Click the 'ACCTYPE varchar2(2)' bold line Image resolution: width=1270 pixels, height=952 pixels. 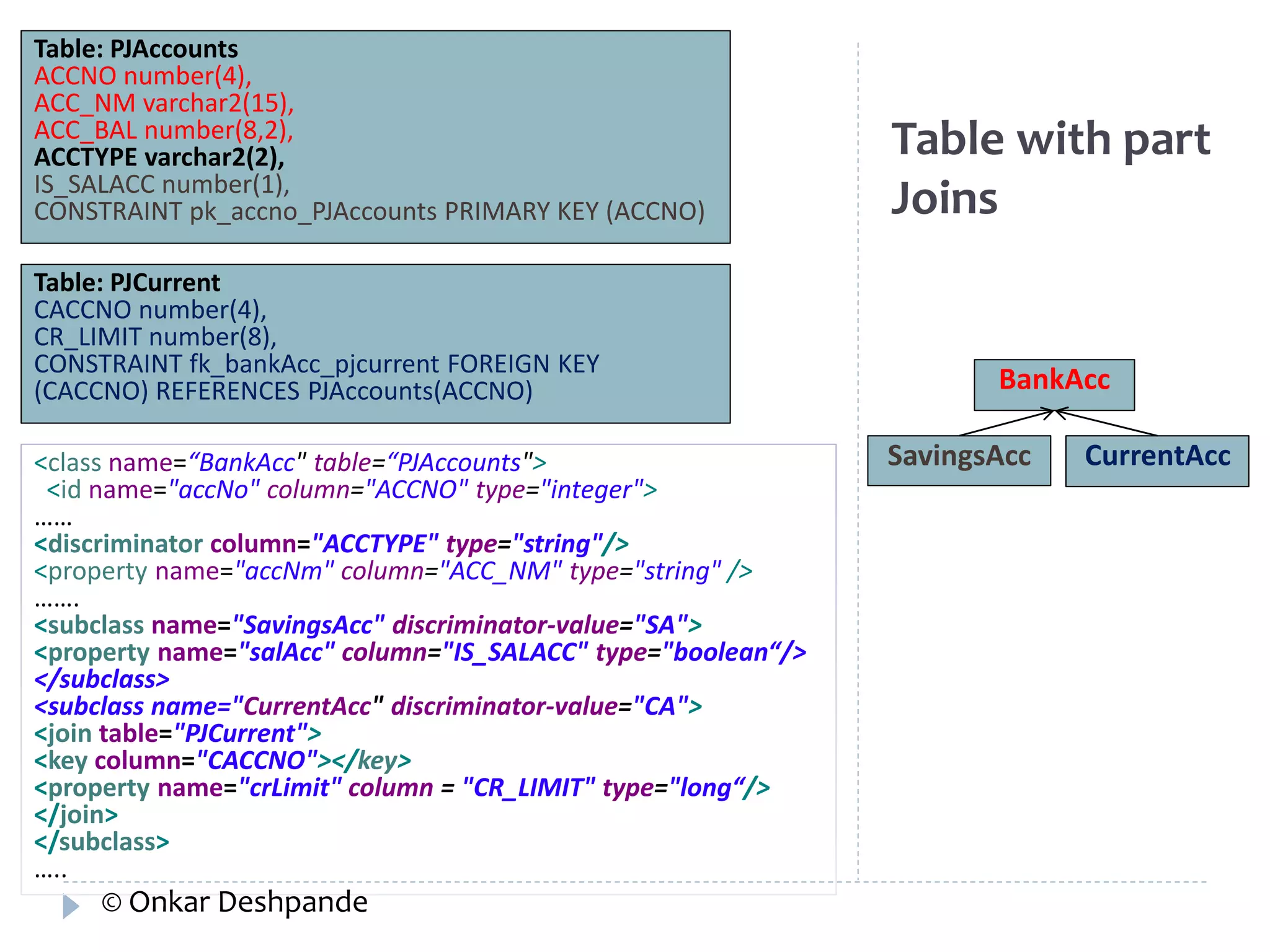[159, 157]
